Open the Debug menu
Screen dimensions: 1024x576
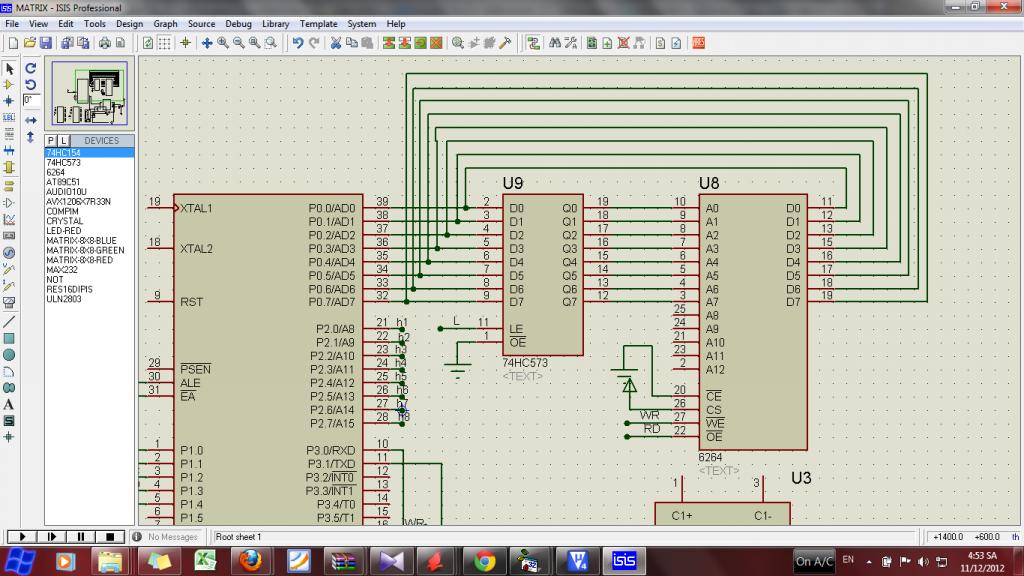click(x=238, y=23)
